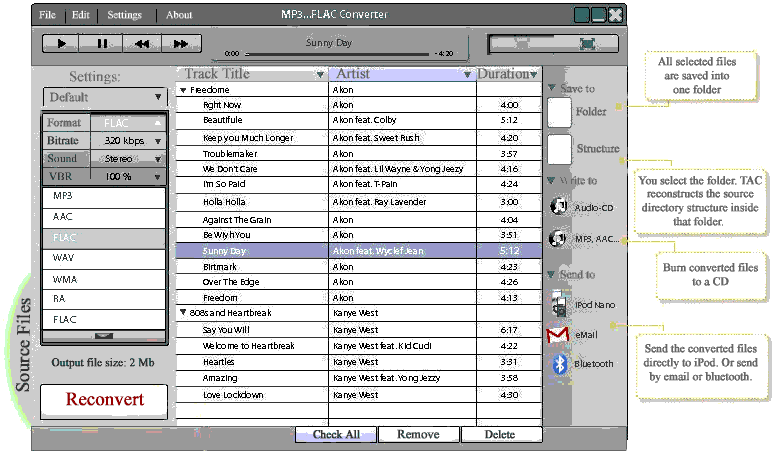Click the MP3, AAC disc icon
This screenshot has height=460, width=776.
pyautogui.click(x=558, y=239)
